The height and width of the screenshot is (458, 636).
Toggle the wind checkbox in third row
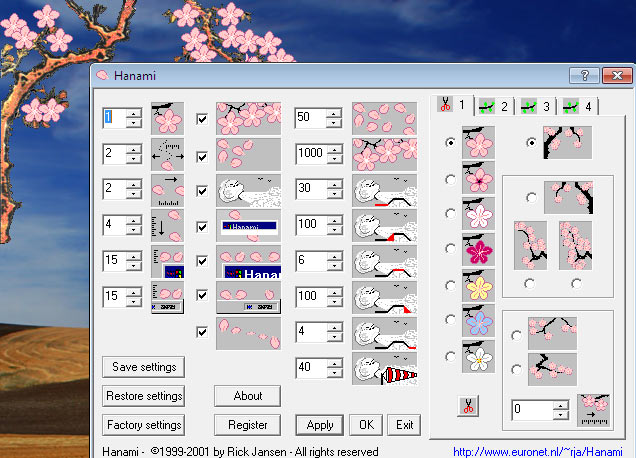pyautogui.click(x=202, y=191)
